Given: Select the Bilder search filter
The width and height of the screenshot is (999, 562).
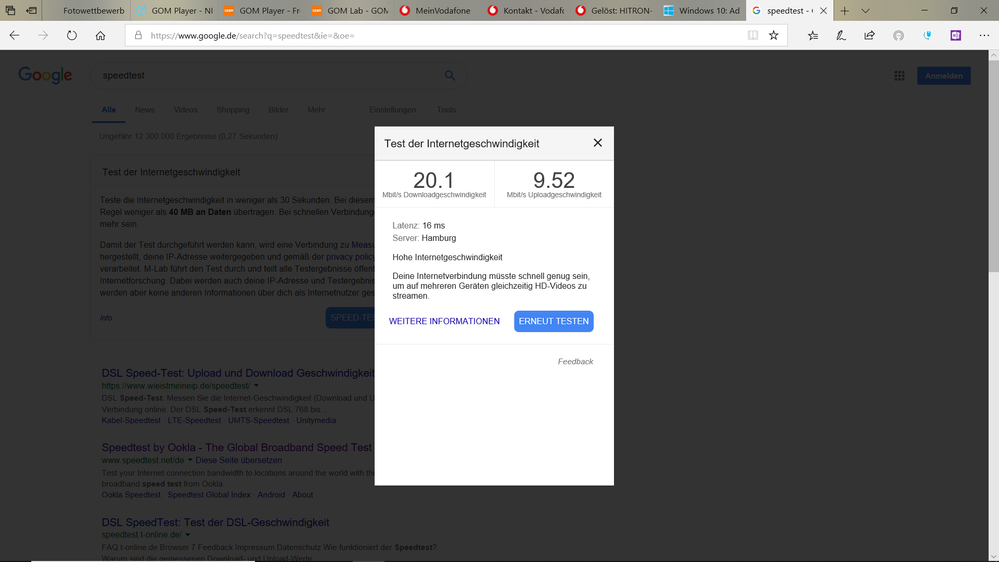Looking at the screenshot, I should (x=278, y=110).
